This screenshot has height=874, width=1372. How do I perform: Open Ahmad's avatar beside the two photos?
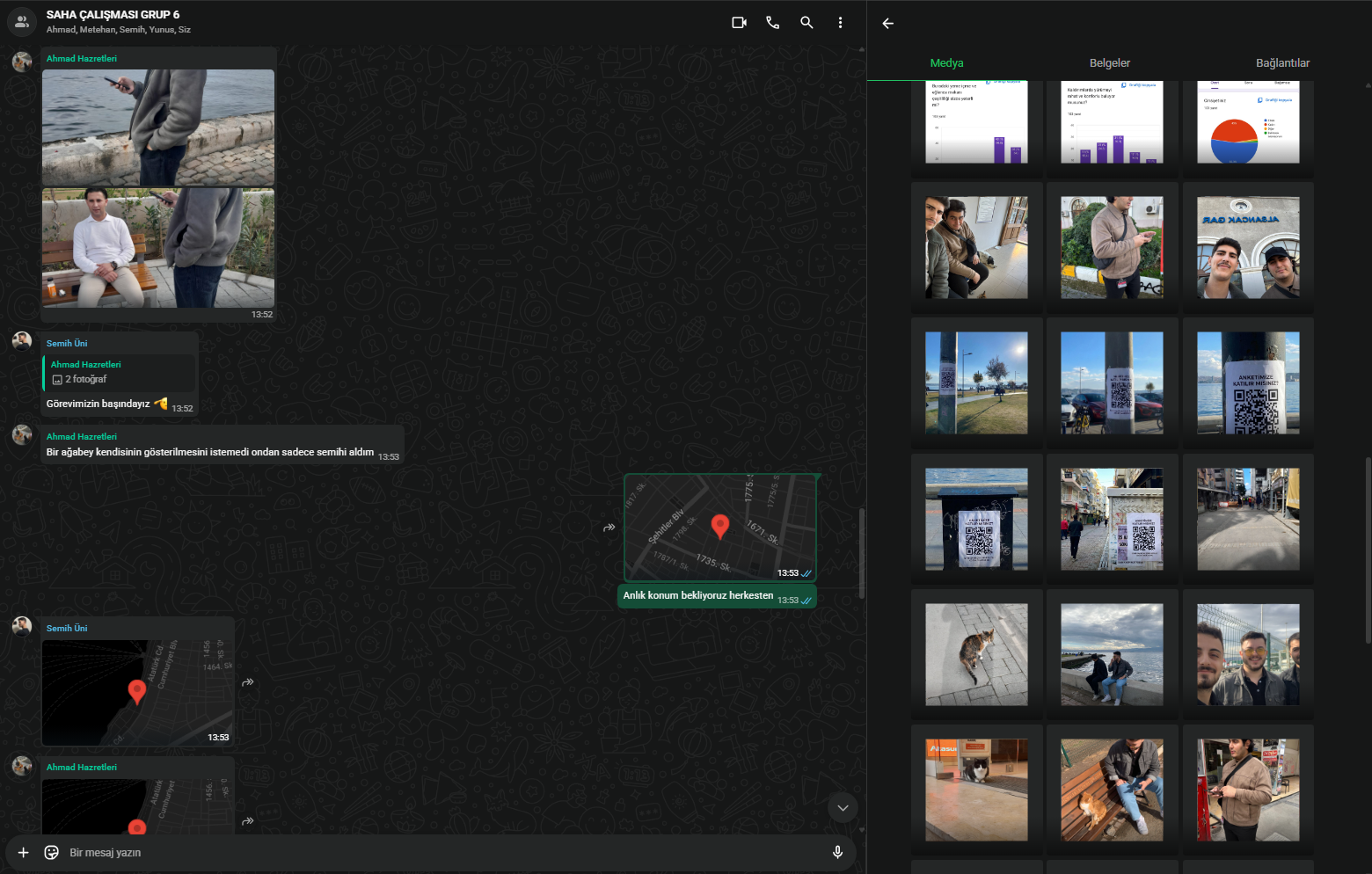[x=22, y=61]
